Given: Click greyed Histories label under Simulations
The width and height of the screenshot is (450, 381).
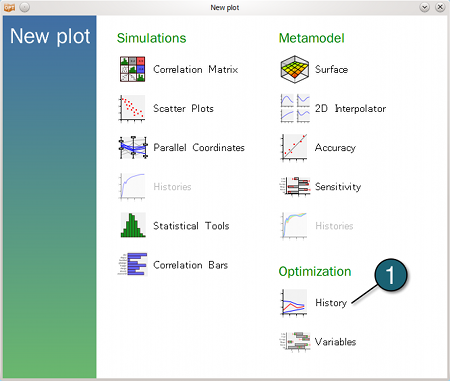Looking at the screenshot, I should [x=172, y=187].
